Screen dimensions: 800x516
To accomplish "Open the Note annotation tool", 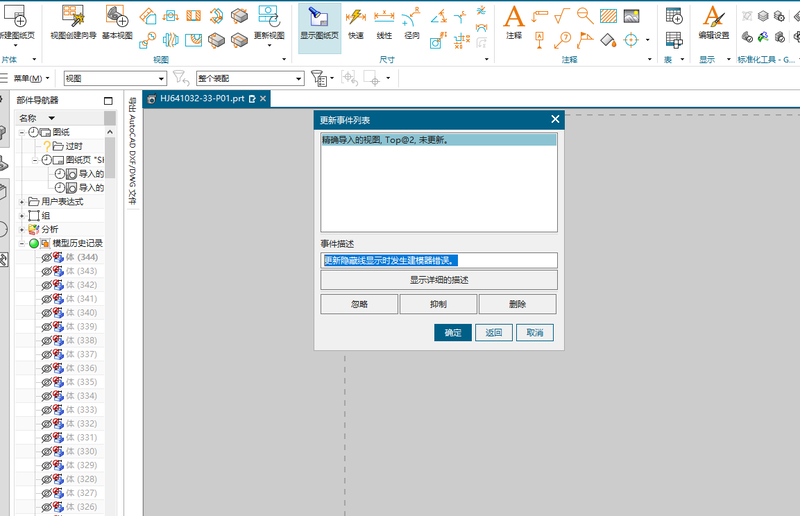I will click(x=514, y=23).
